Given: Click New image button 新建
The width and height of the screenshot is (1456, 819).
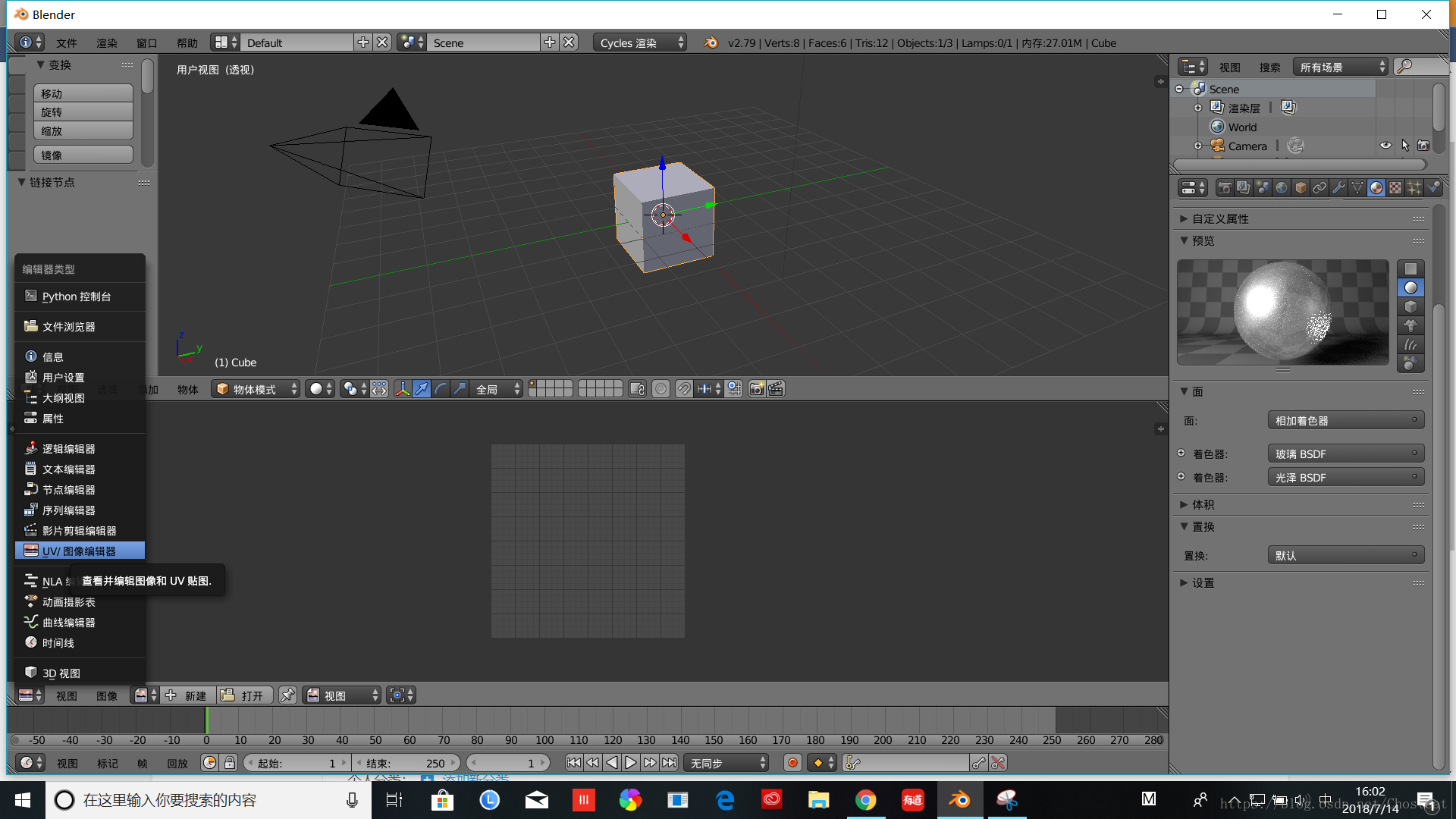Looking at the screenshot, I should (187, 695).
